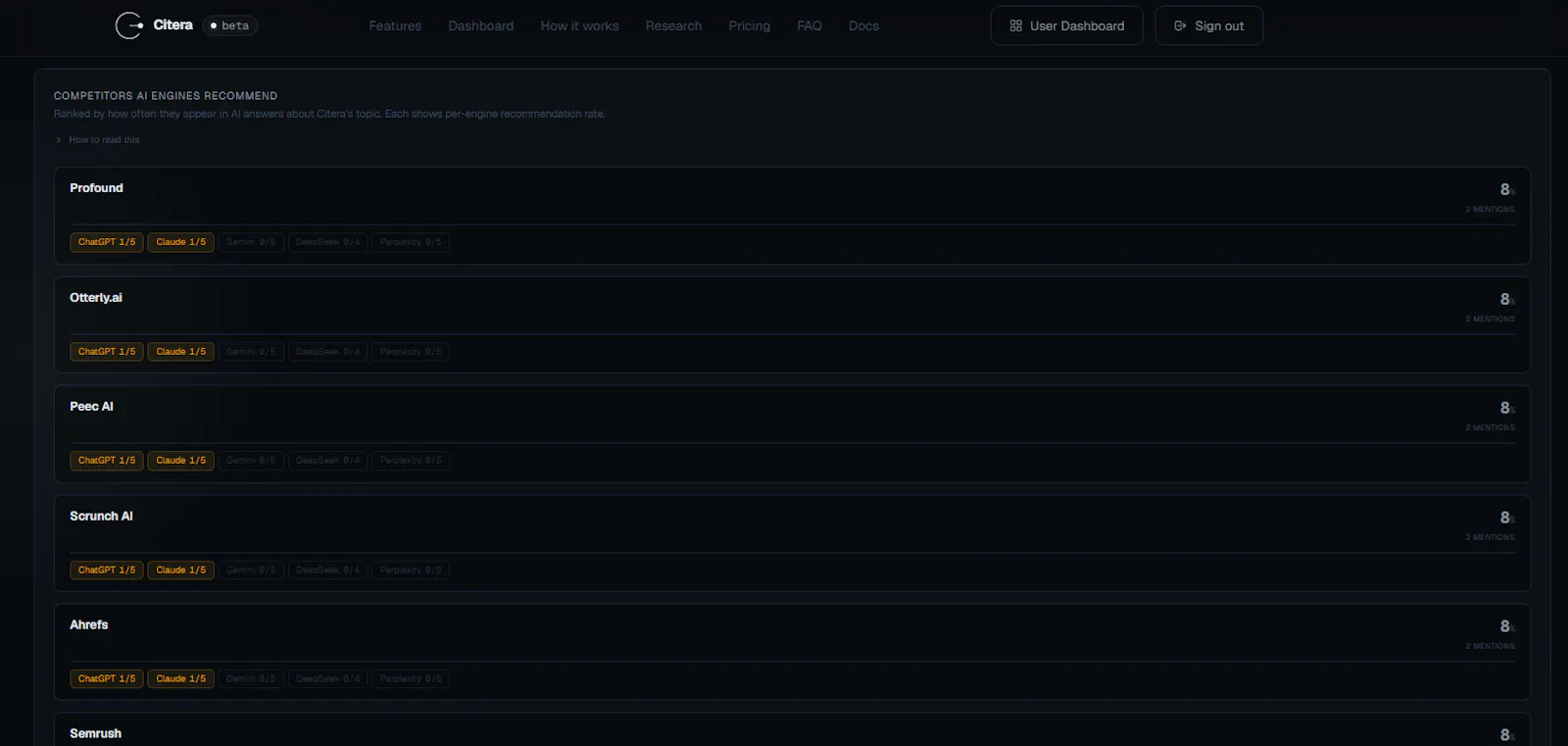Image resolution: width=1568 pixels, height=746 pixels.
Task: Click the 2 mentions label on Scrunch AI card
Action: 1491,537
